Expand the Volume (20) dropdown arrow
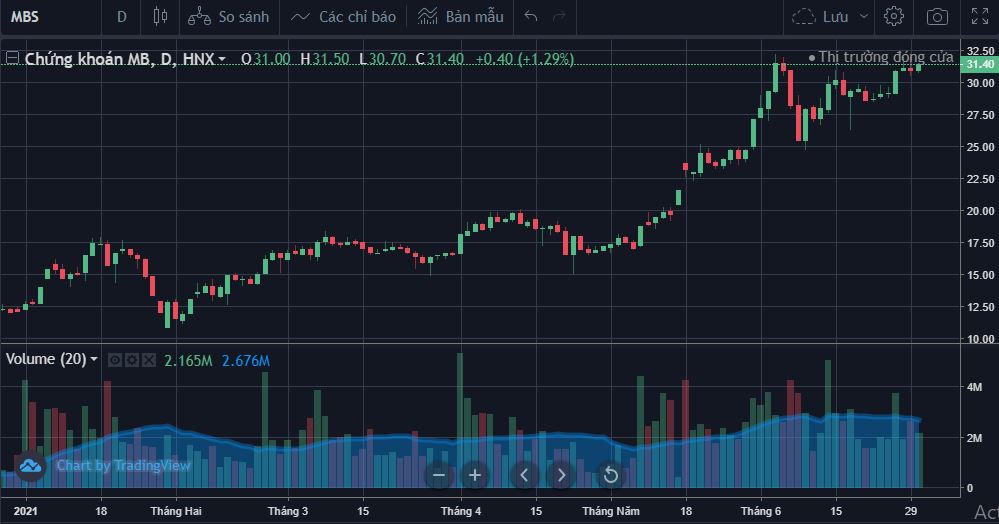 (x=94, y=359)
